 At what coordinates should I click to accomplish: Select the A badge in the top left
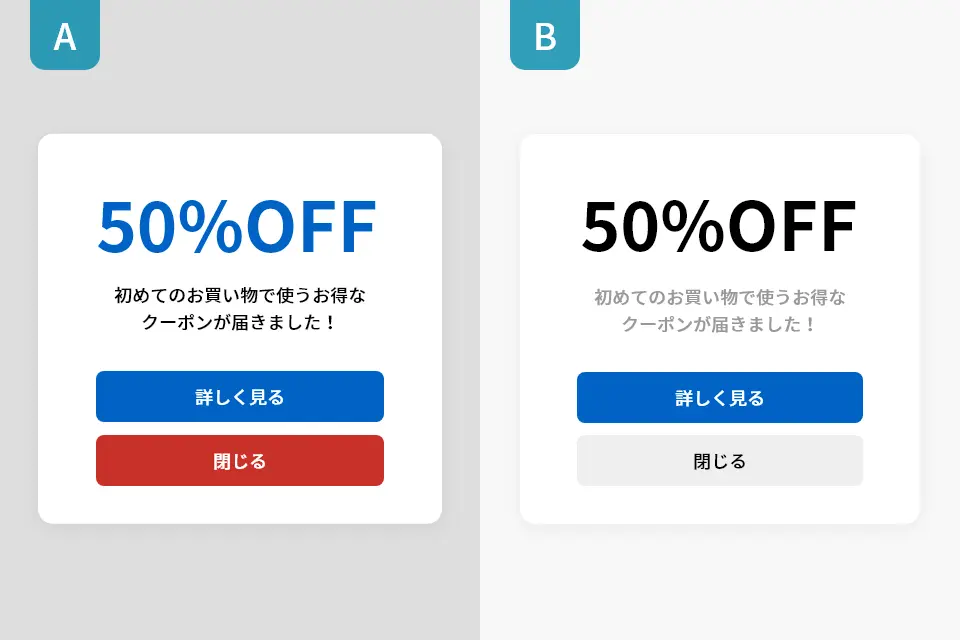65,35
